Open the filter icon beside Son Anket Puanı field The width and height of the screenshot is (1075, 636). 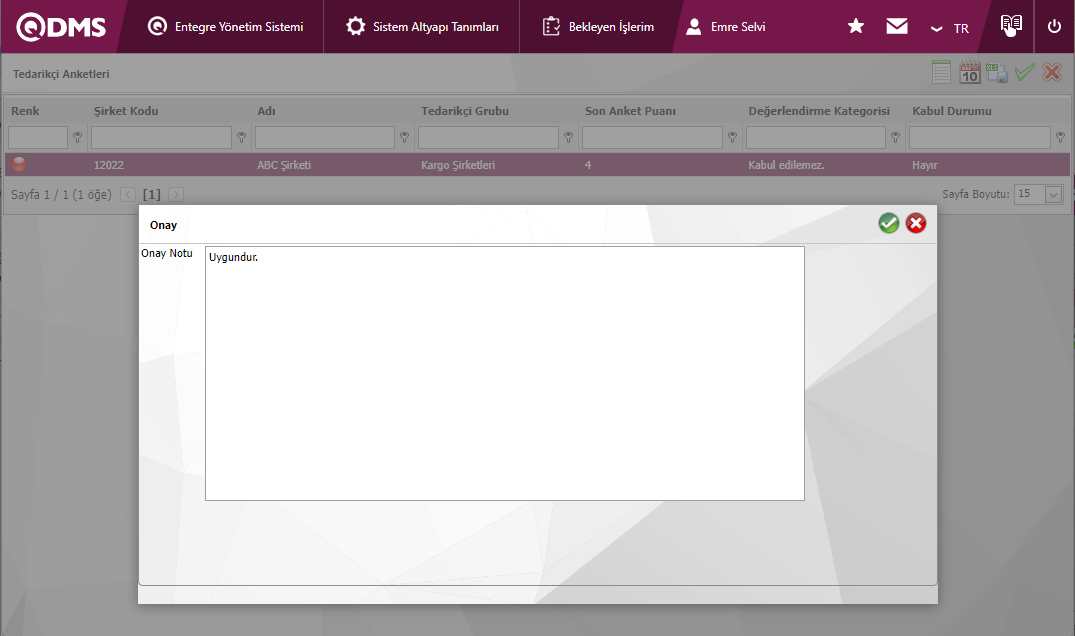pos(732,138)
